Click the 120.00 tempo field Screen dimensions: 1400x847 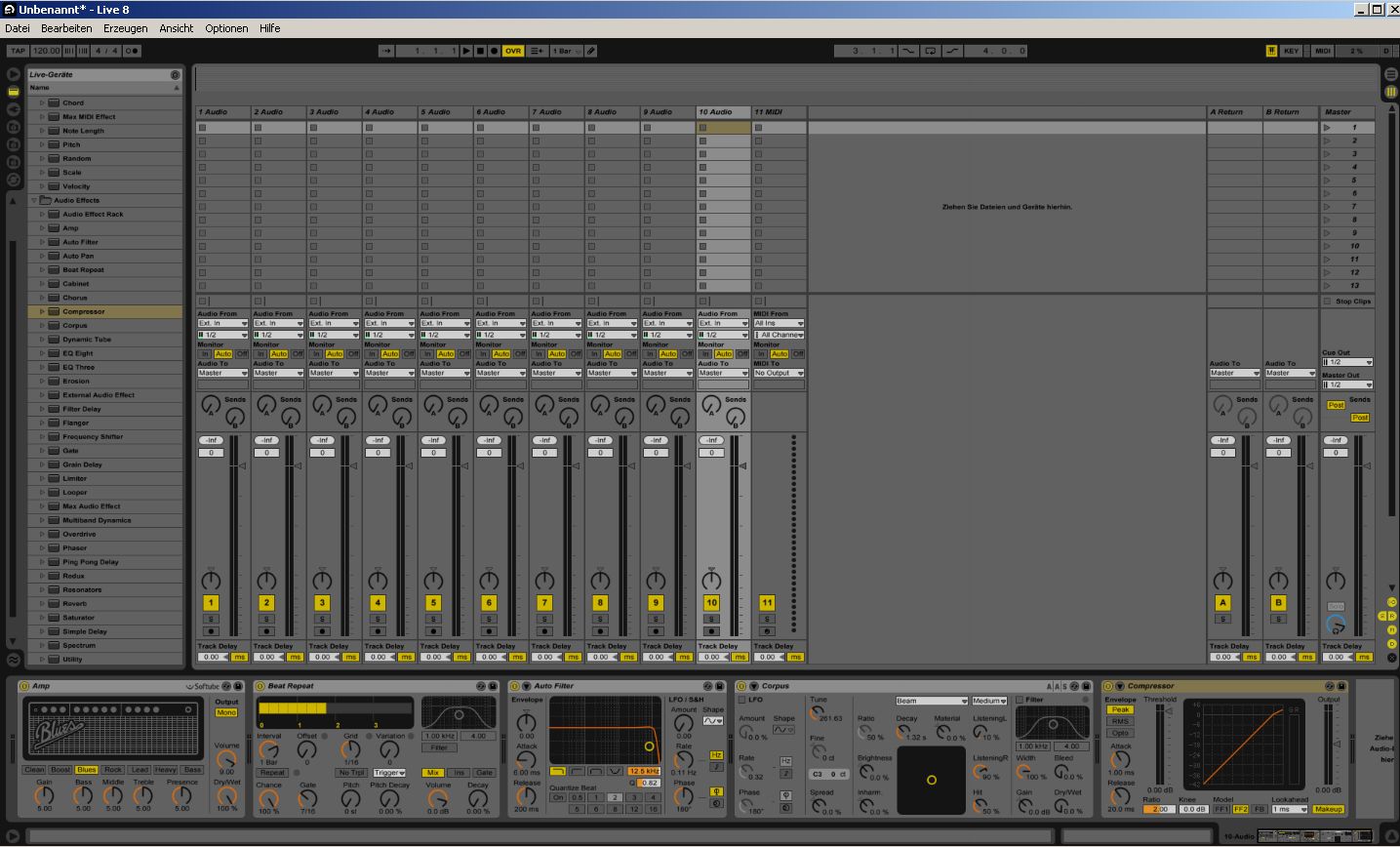(46, 51)
